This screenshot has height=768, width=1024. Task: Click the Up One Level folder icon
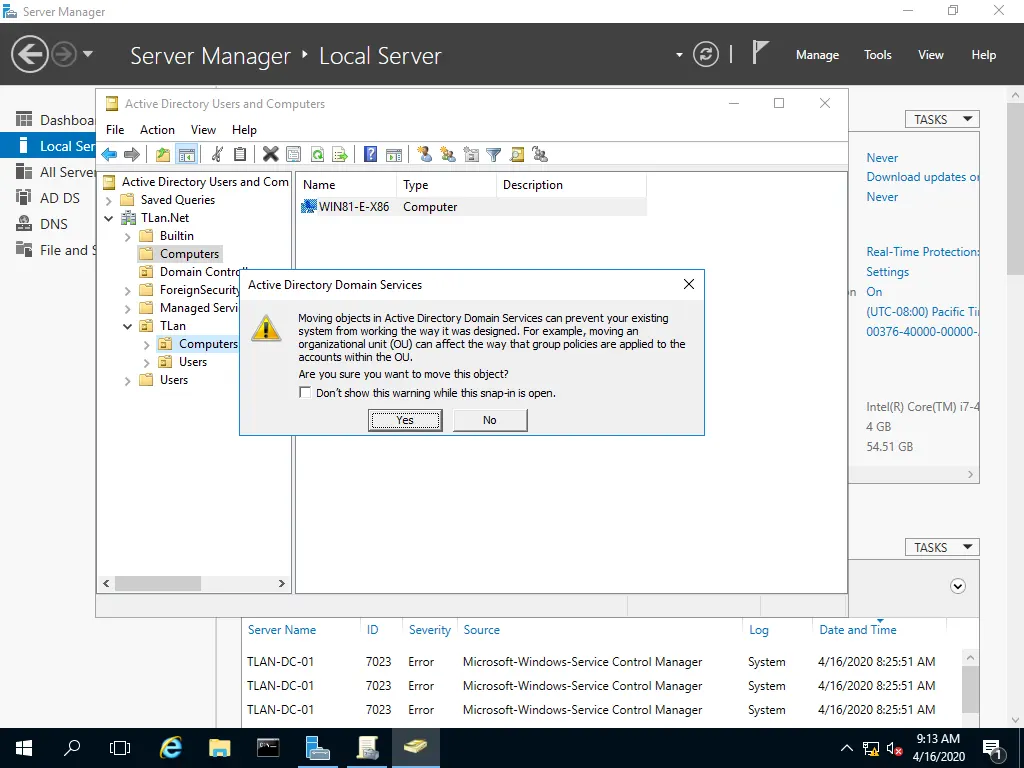163,155
